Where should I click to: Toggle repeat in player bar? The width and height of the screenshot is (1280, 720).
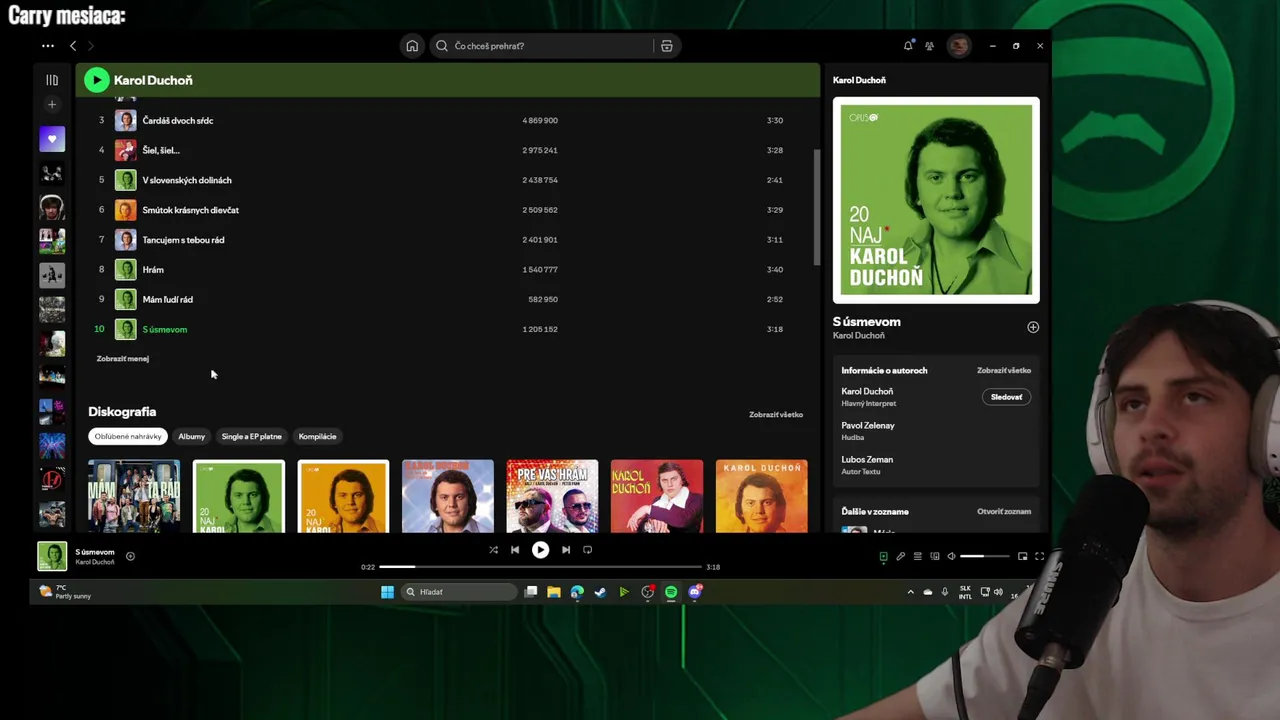(x=587, y=549)
